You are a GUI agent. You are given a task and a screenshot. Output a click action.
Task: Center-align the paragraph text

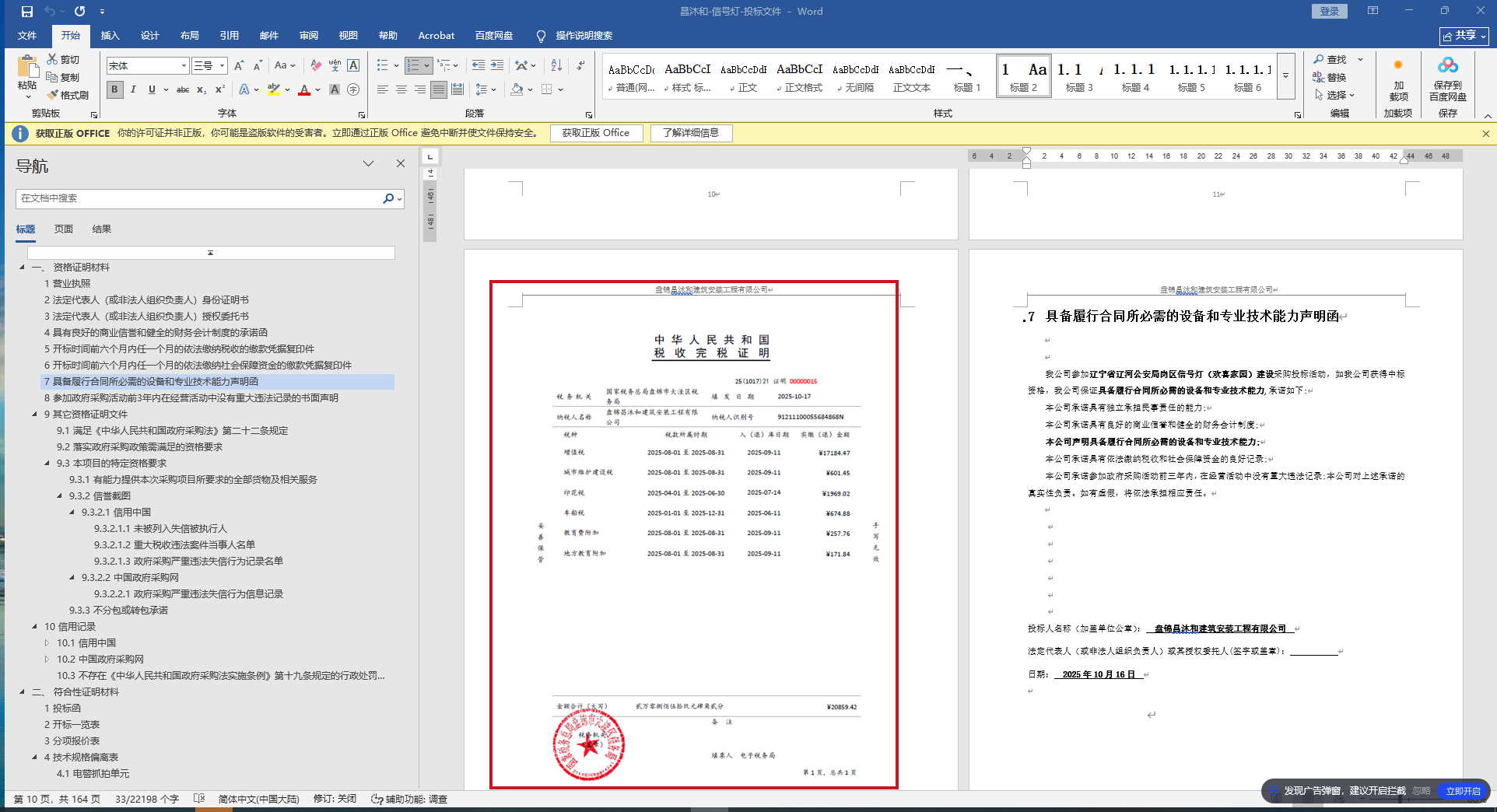click(x=401, y=89)
